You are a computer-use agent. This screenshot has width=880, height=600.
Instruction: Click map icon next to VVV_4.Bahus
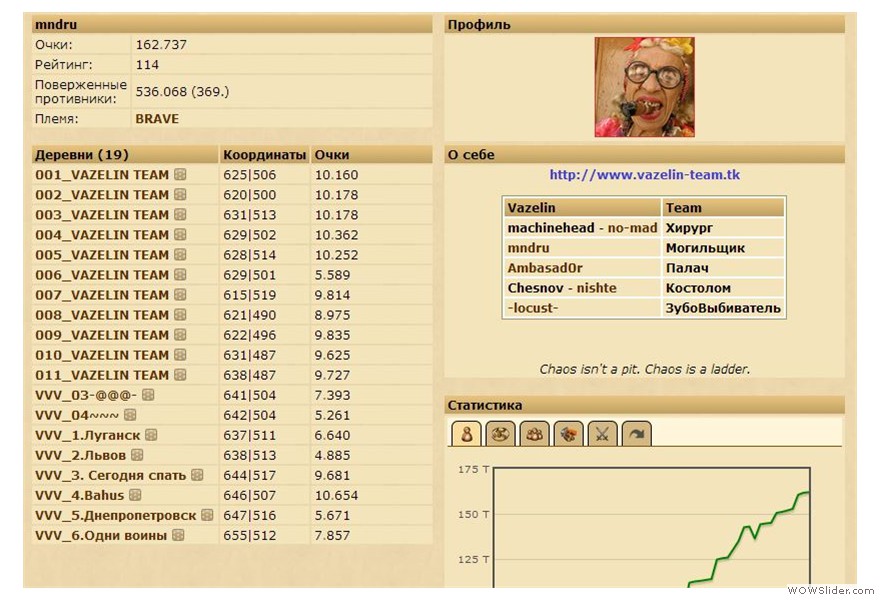(x=135, y=495)
